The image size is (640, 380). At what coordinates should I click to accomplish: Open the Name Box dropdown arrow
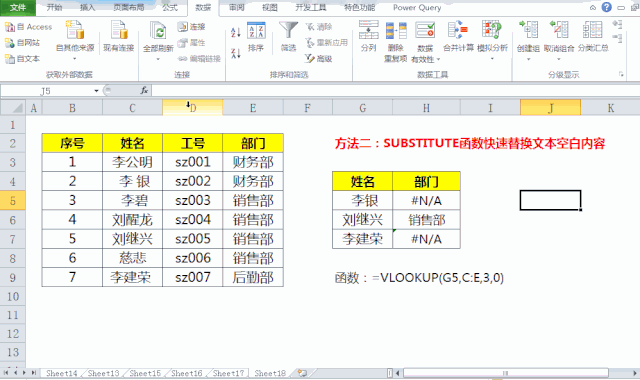pos(96,91)
